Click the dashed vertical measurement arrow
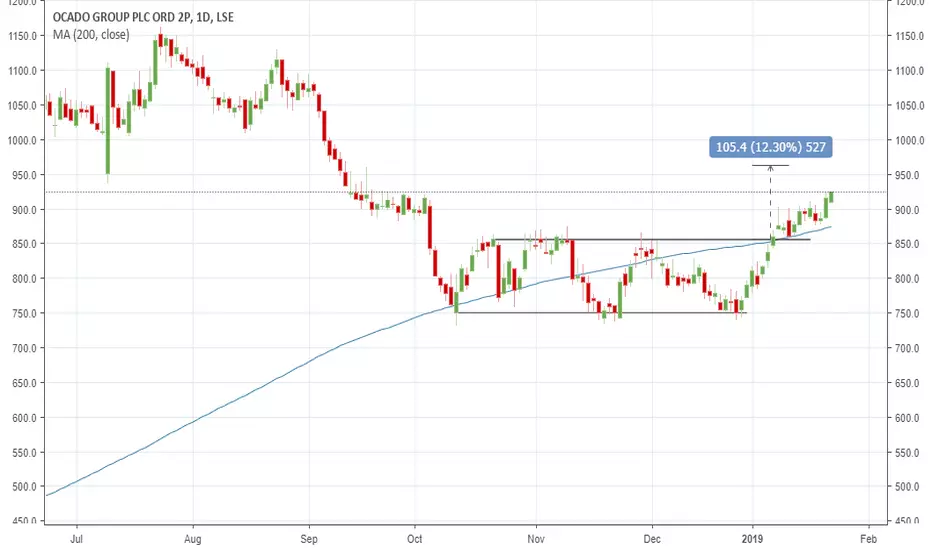Viewport: 932px width, 550px height. point(770,202)
